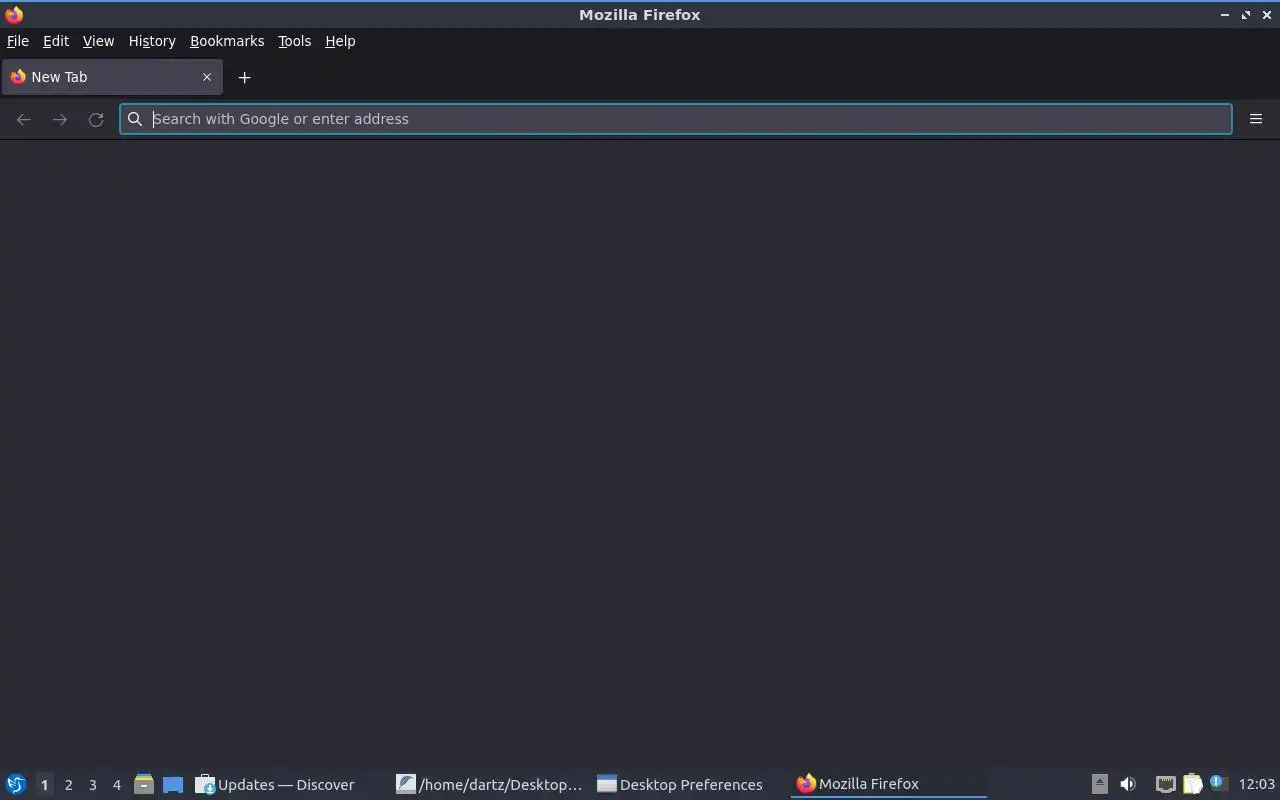Image resolution: width=1280 pixels, height=800 pixels.
Task: Click the Mozilla Firefox taskbar entry
Action: (x=888, y=784)
